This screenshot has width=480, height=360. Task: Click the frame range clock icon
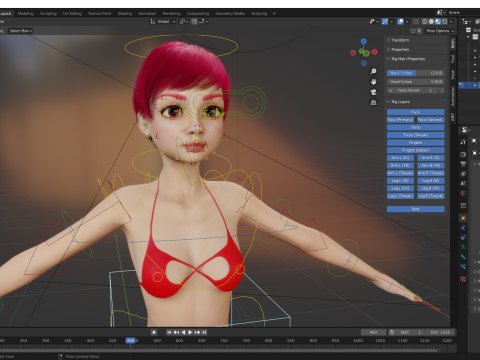point(392,332)
